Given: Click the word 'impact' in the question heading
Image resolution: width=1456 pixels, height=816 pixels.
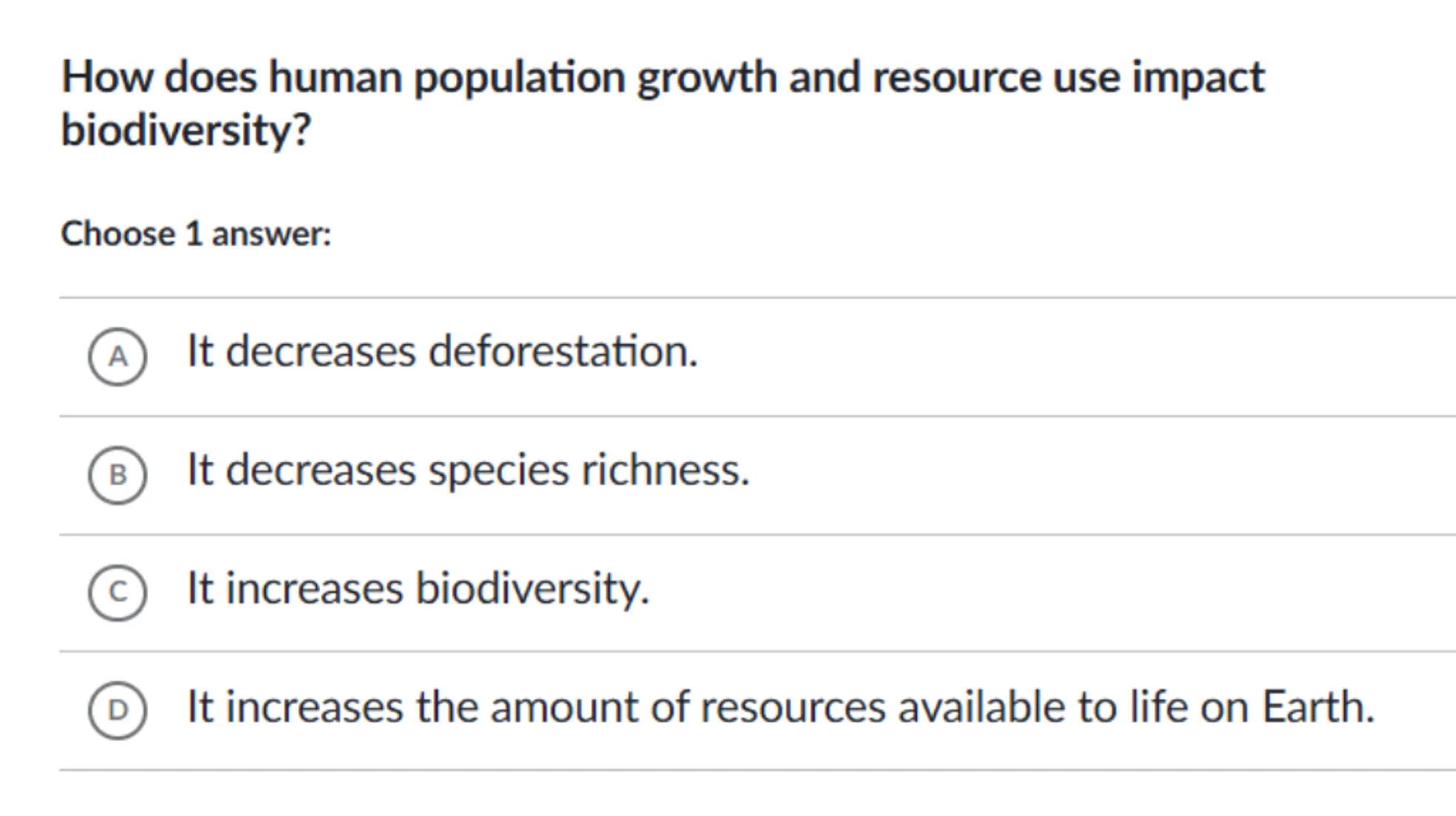Looking at the screenshot, I should coord(1198,78).
